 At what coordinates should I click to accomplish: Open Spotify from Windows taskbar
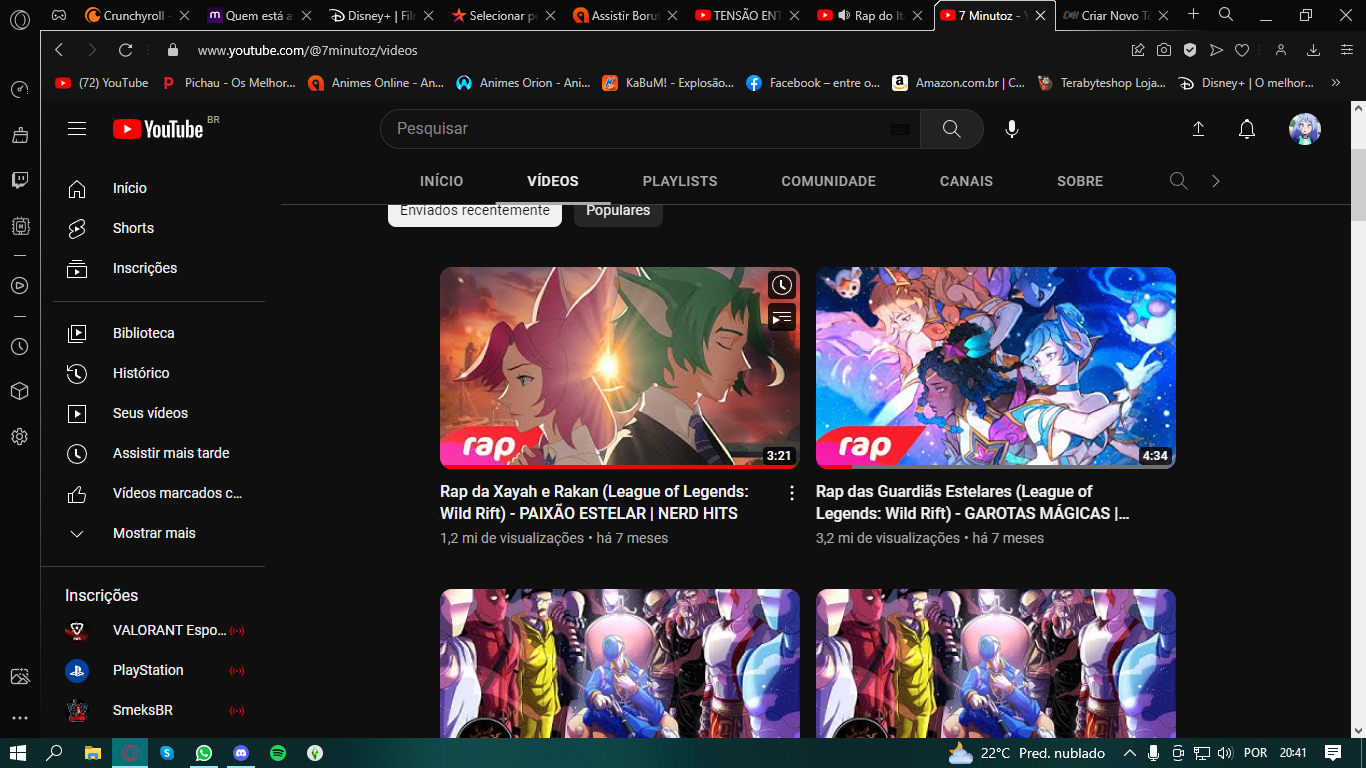(x=278, y=753)
